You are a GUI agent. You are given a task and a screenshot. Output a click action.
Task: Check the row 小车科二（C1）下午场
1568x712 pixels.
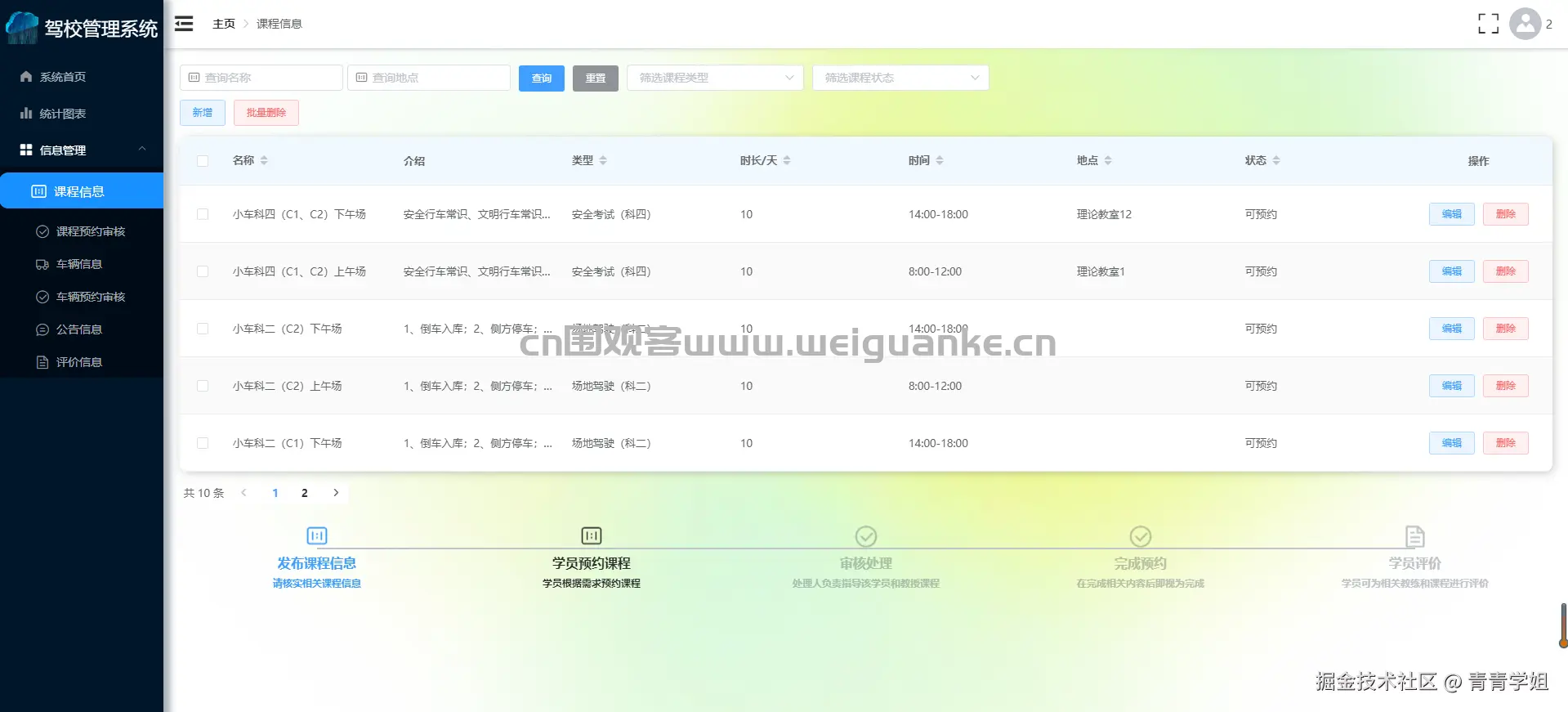click(x=203, y=443)
